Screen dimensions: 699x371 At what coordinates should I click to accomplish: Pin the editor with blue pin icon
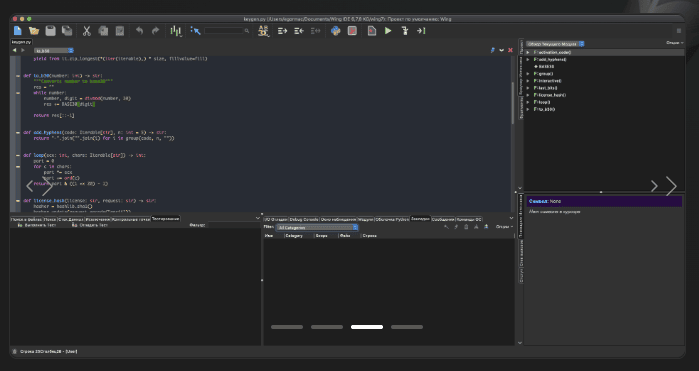point(493,50)
